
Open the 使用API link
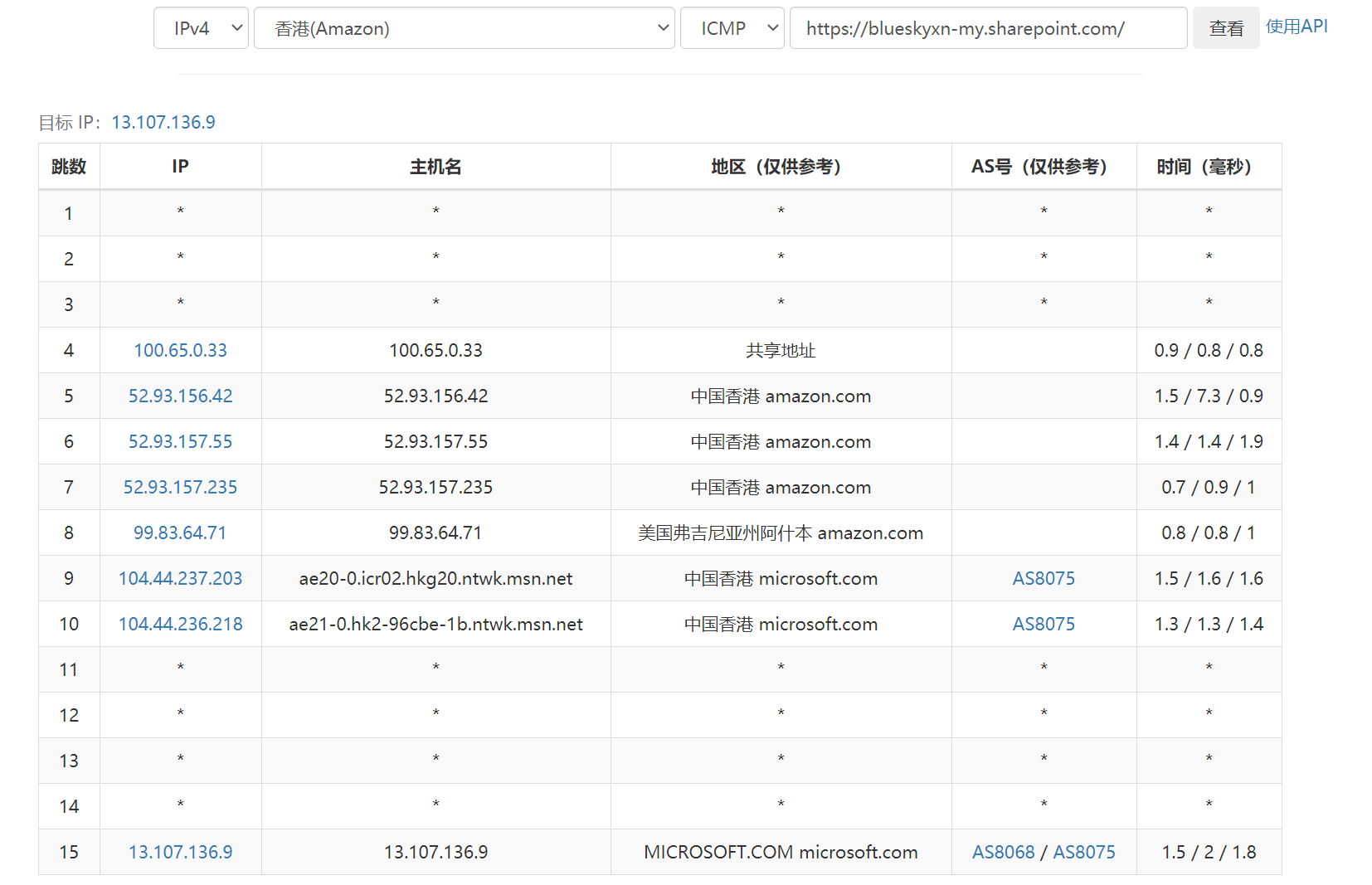[x=1297, y=27]
